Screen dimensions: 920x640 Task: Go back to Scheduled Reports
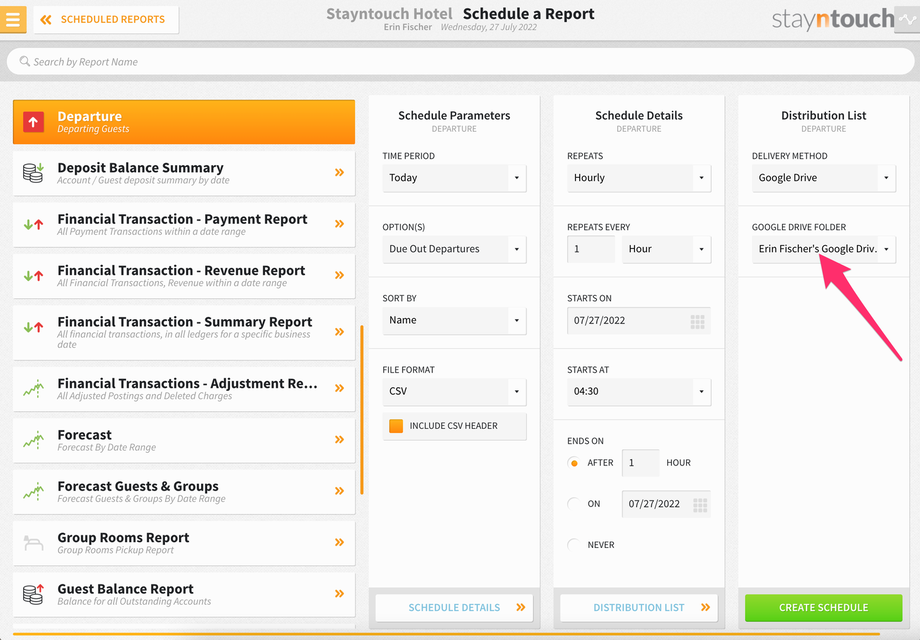click(x=106, y=19)
